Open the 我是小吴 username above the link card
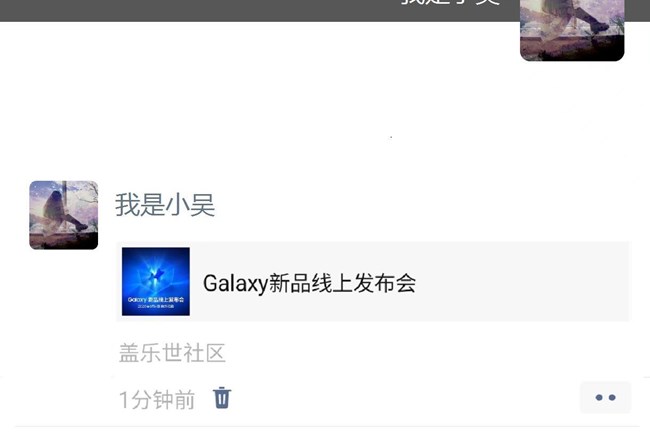The image size is (650, 433). (x=165, y=205)
